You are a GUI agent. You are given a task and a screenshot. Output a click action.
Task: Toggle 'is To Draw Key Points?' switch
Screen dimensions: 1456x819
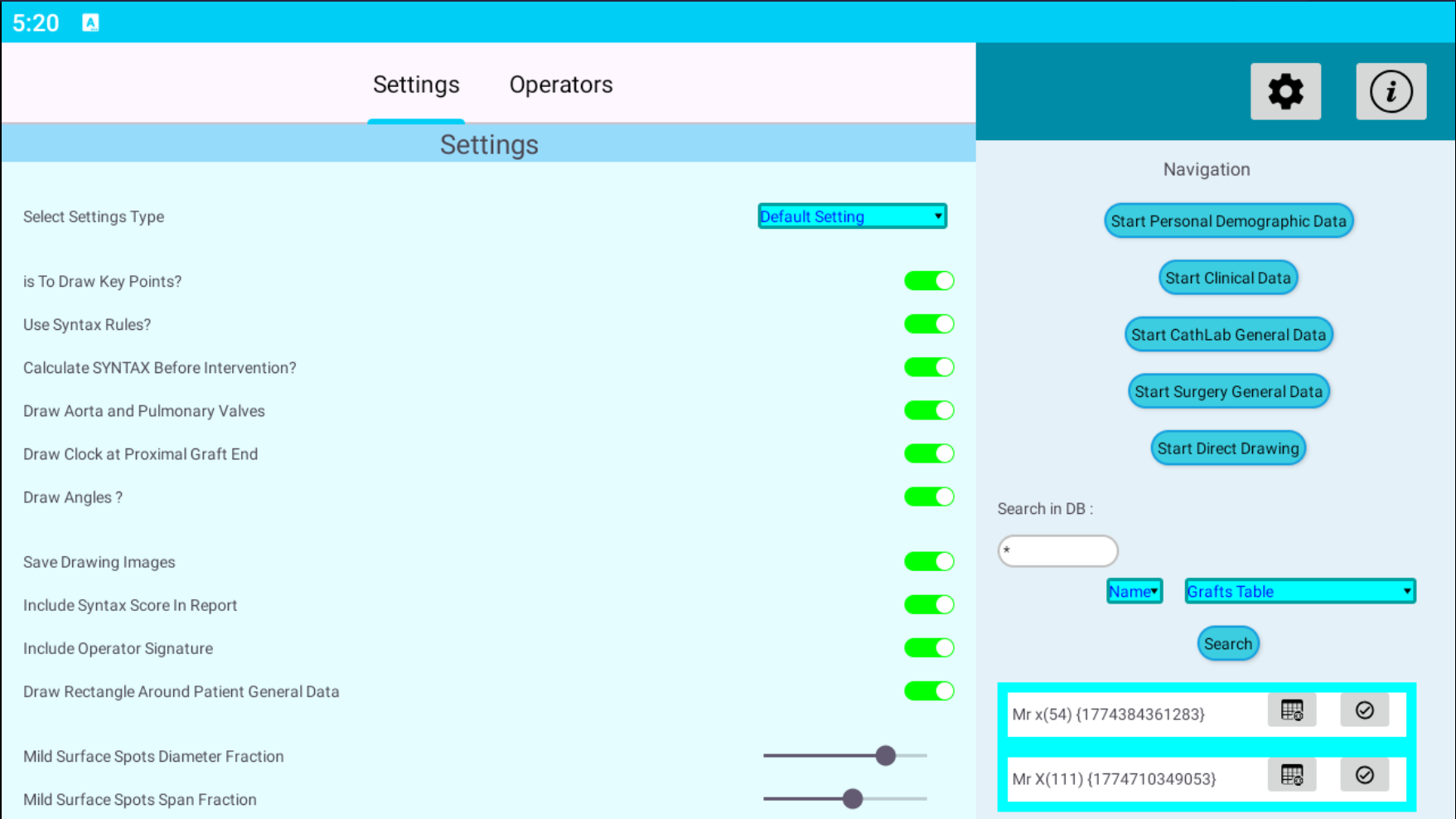click(x=928, y=281)
